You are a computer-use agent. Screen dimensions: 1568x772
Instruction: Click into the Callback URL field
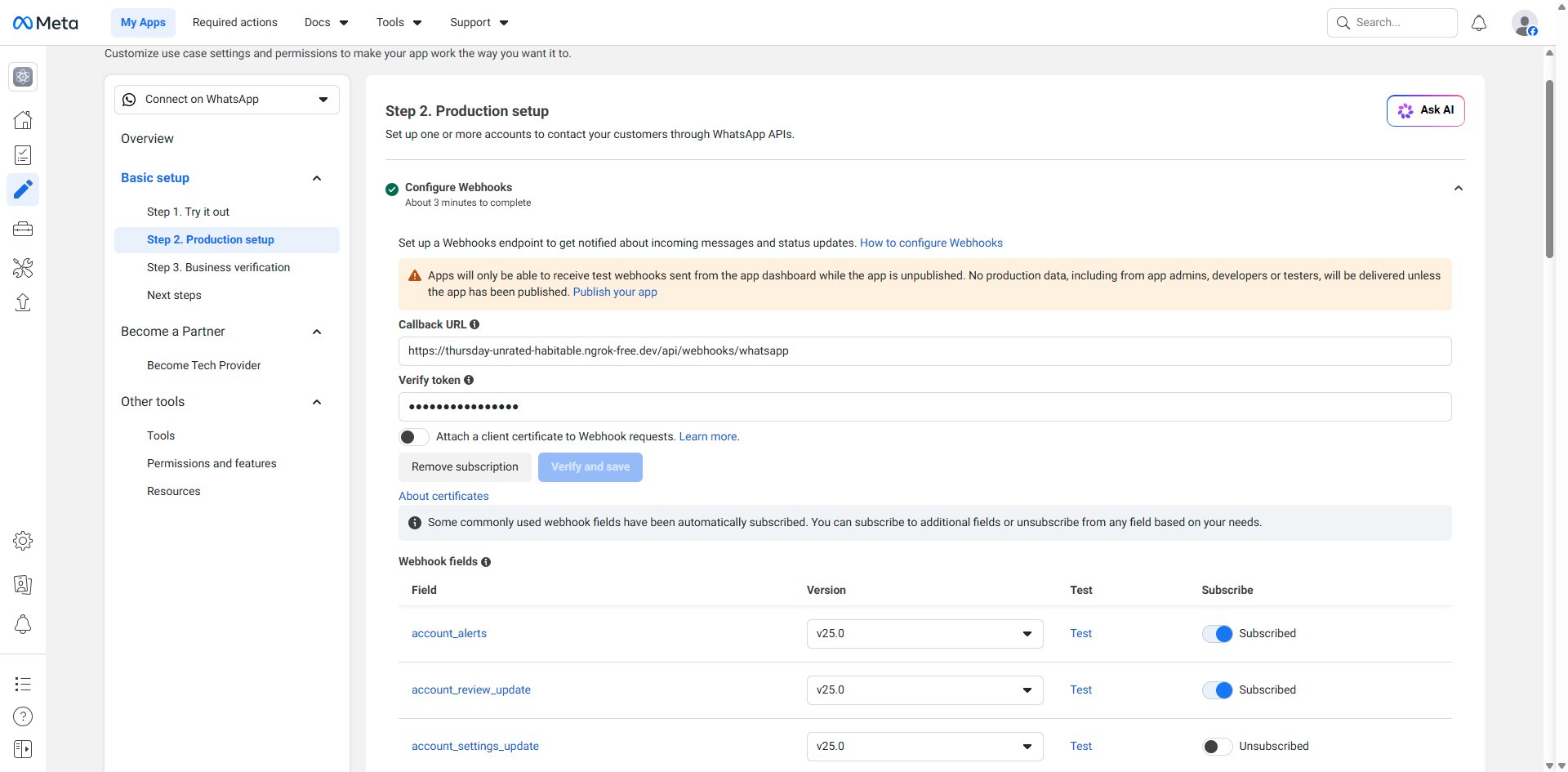tap(924, 351)
